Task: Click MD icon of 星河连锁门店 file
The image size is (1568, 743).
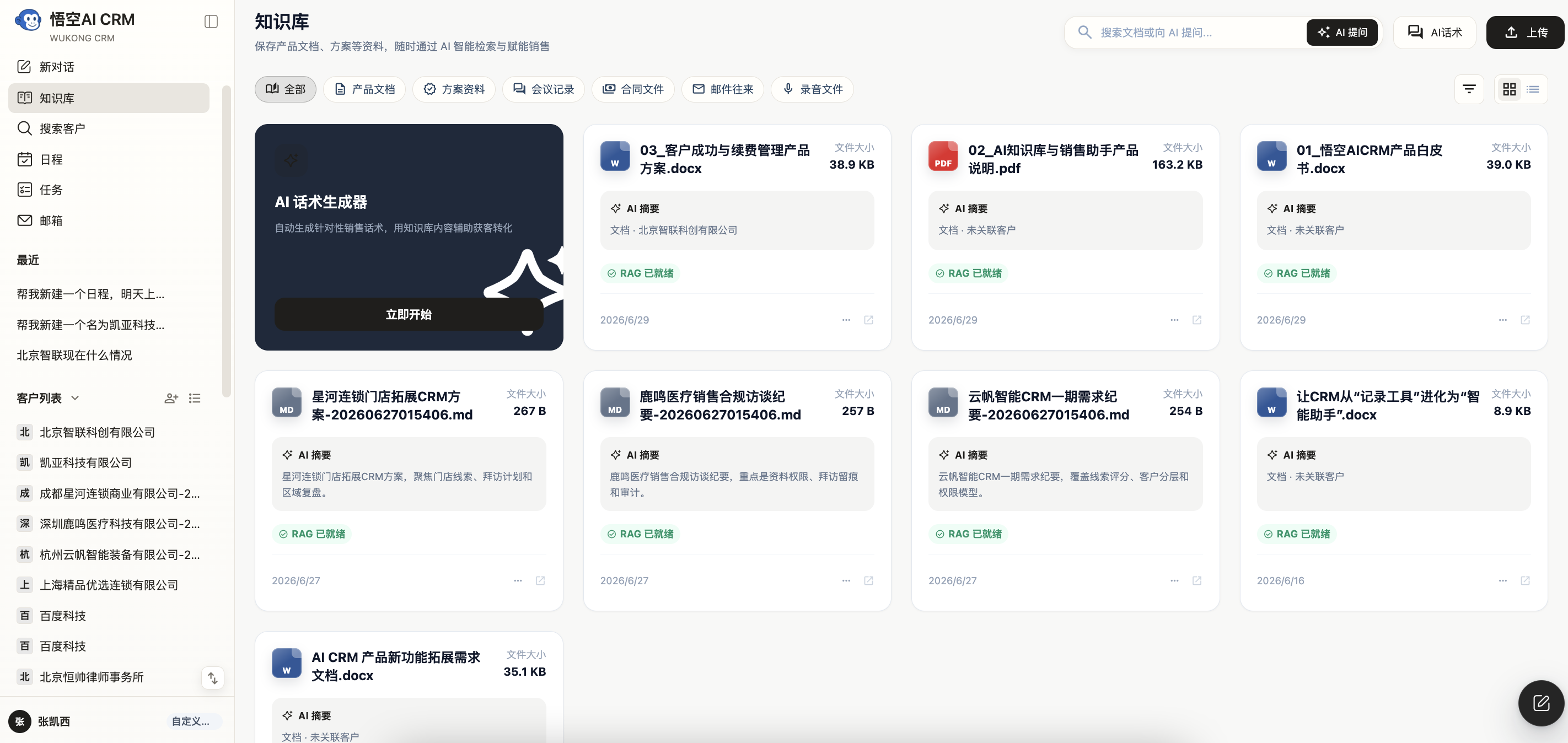Action: pyautogui.click(x=287, y=403)
